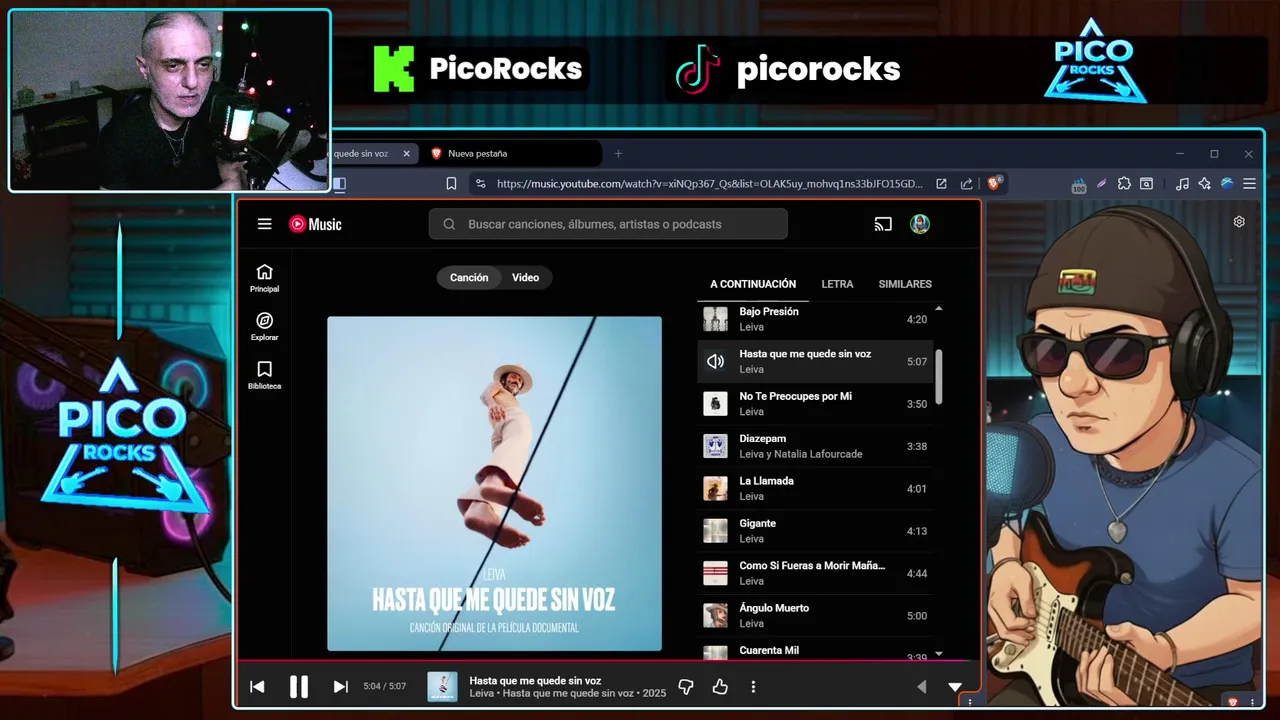
Task: Click the large album cover art
Action: (494, 483)
